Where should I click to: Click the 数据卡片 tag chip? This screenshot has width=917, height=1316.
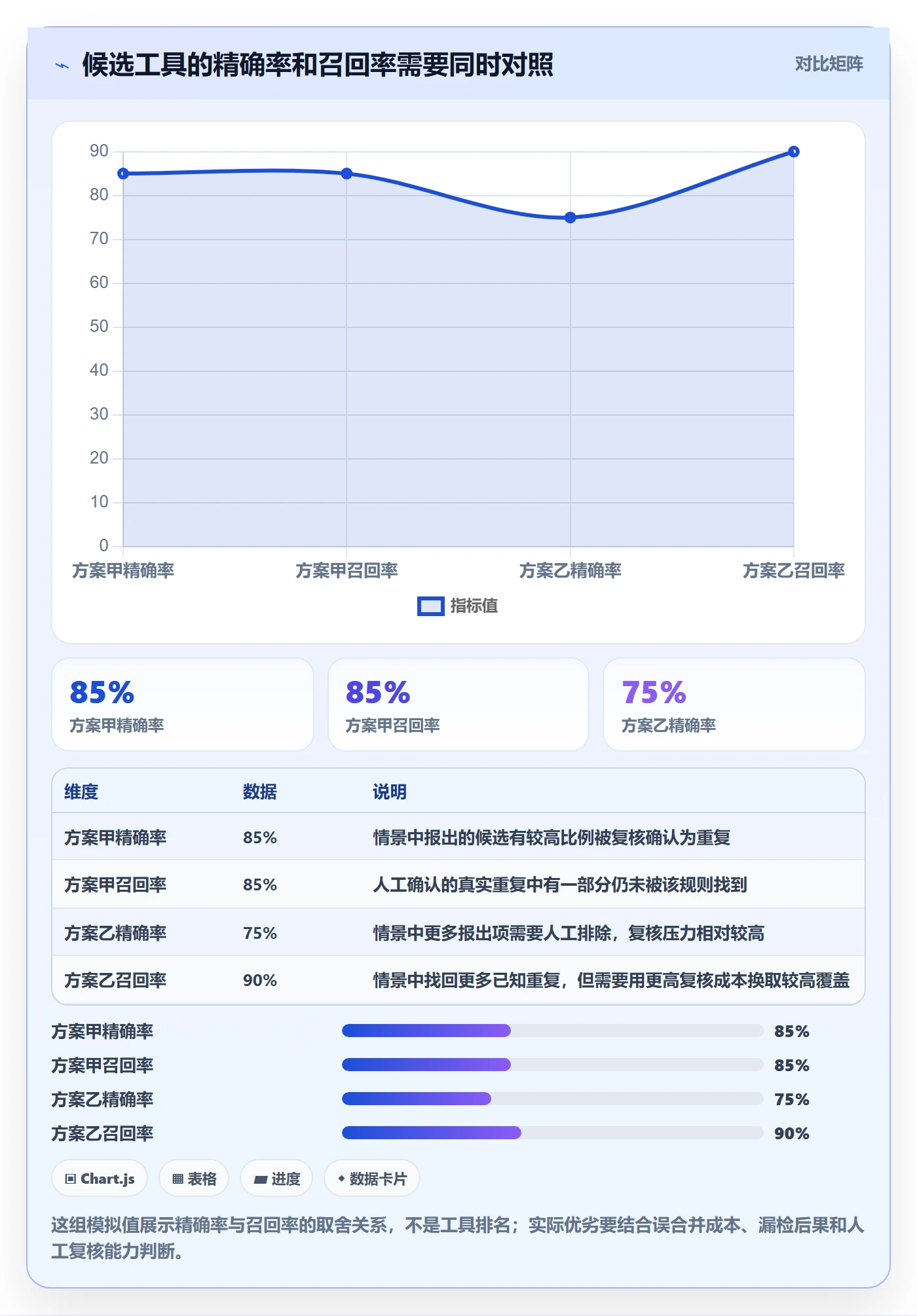[x=372, y=1179]
